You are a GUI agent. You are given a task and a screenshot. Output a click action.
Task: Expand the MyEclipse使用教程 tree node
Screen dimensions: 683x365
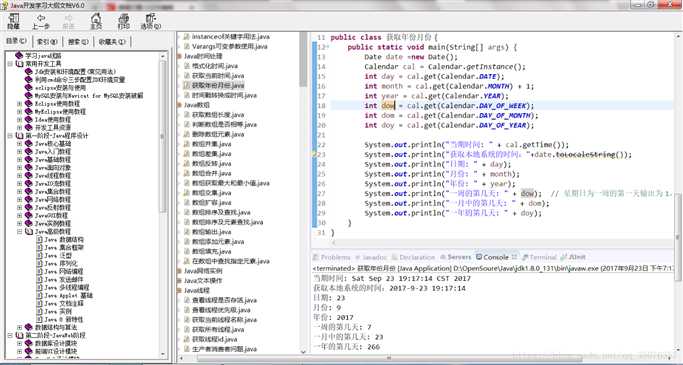click(19, 112)
